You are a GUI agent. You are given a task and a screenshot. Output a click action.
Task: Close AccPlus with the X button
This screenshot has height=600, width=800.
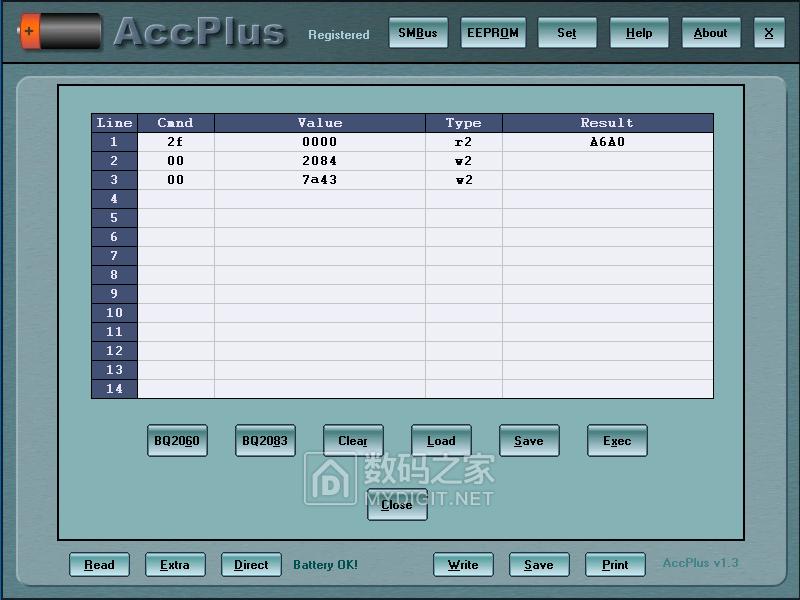tap(769, 33)
